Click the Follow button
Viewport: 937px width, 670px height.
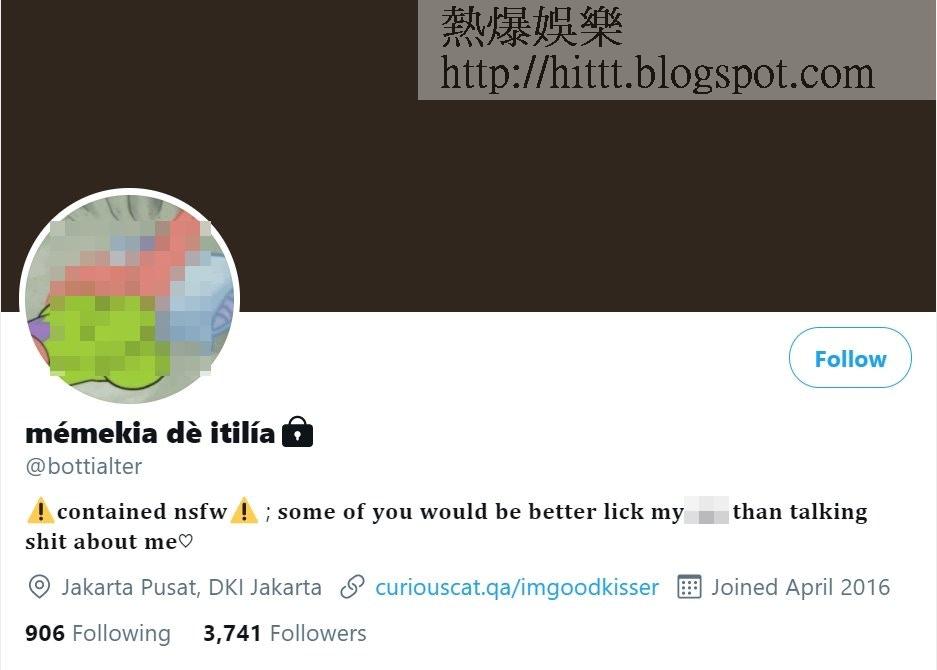point(850,357)
